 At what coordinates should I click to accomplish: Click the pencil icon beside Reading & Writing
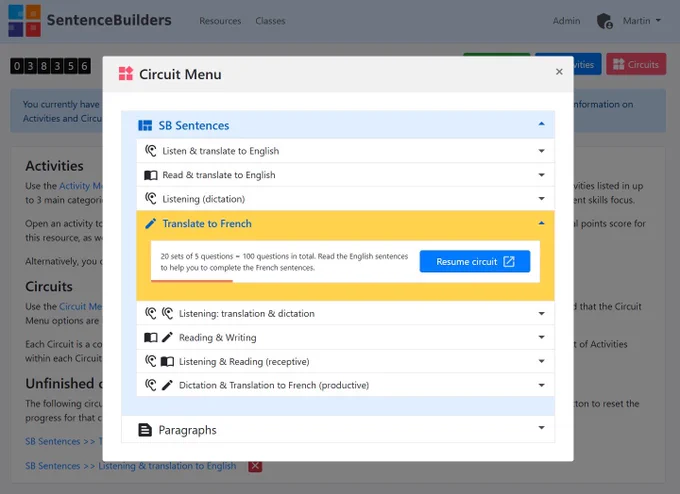167,337
